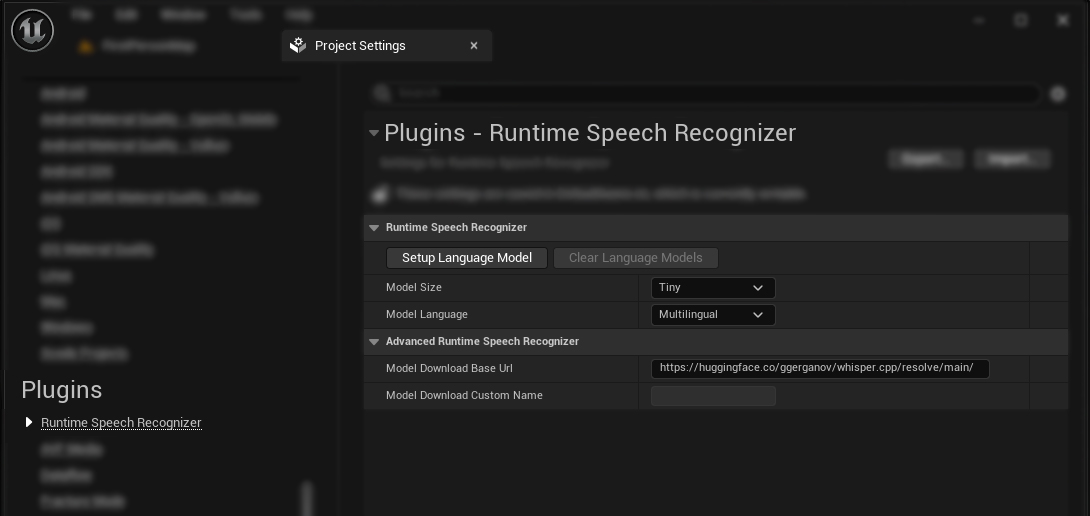Open the Model Language dropdown set to Multilingual
1090x516 pixels.
[712, 315]
